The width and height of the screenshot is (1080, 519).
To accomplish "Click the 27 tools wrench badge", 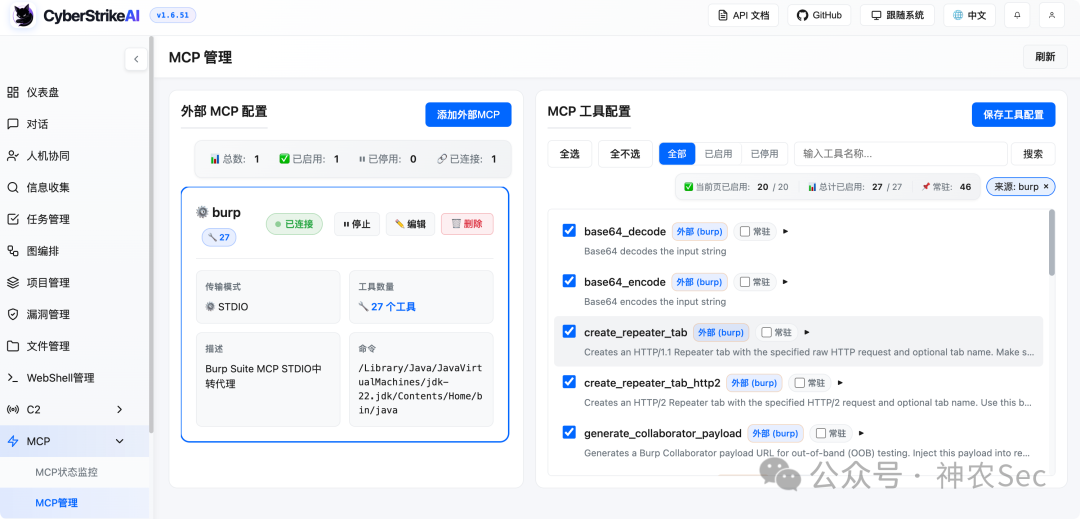I will (x=219, y=237).
